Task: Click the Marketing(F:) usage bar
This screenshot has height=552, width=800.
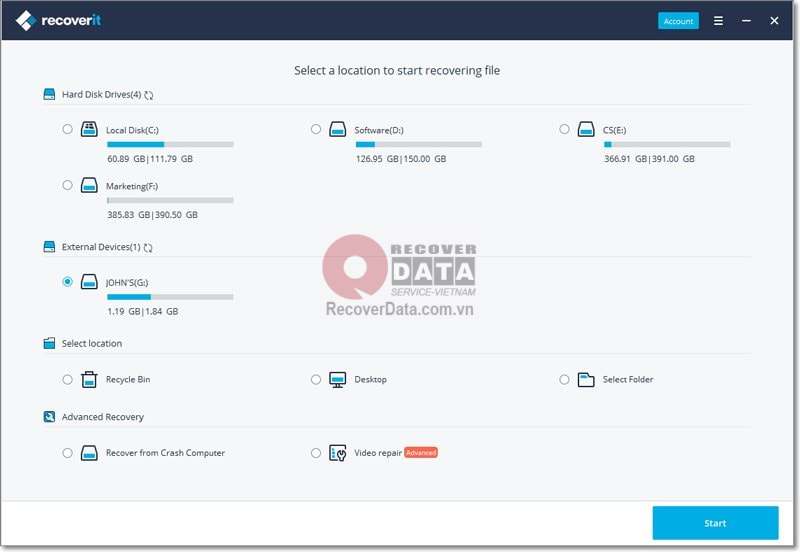Action: [170, 200]
